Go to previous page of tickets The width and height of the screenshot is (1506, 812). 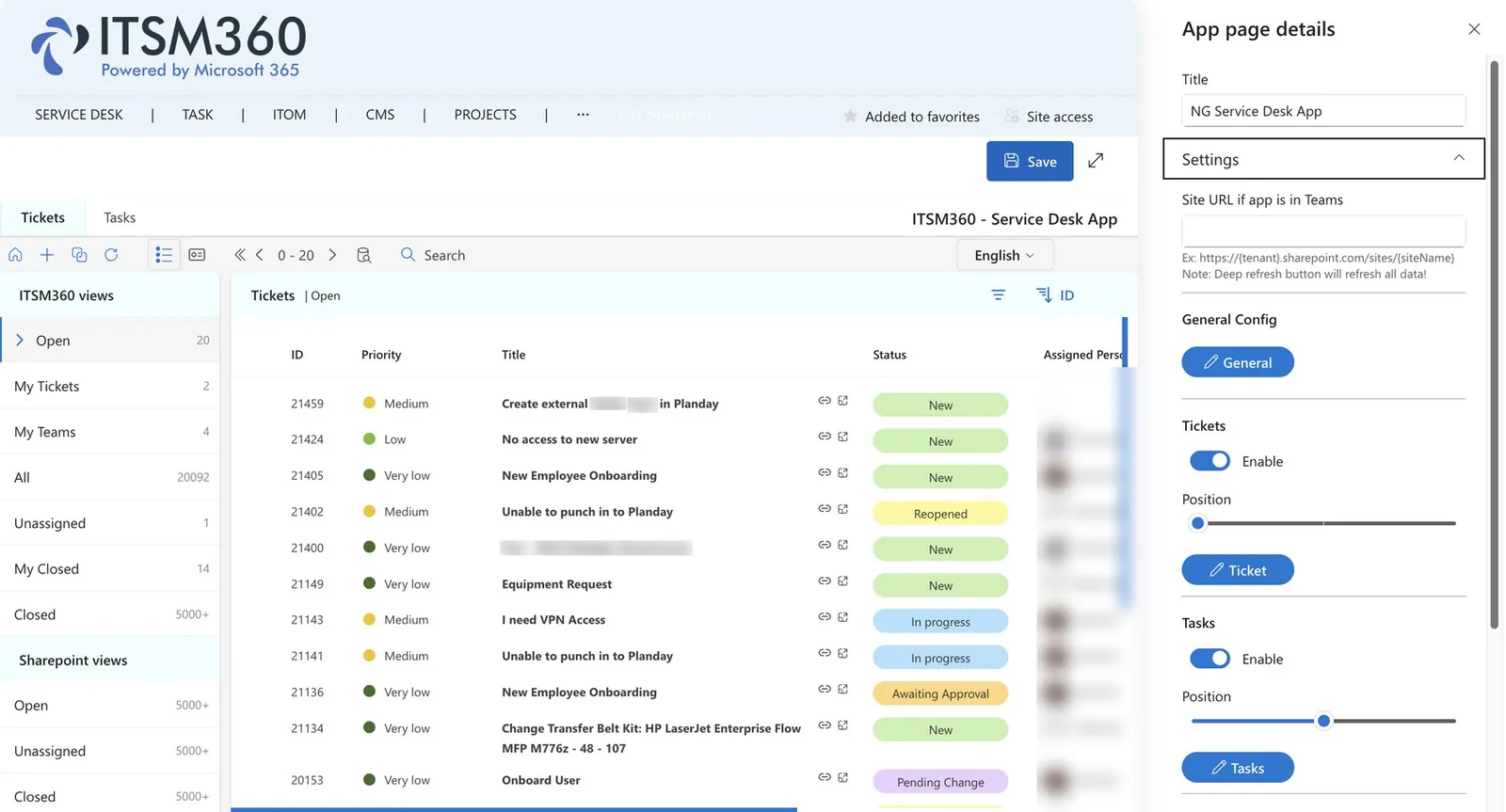coord(260,255)
